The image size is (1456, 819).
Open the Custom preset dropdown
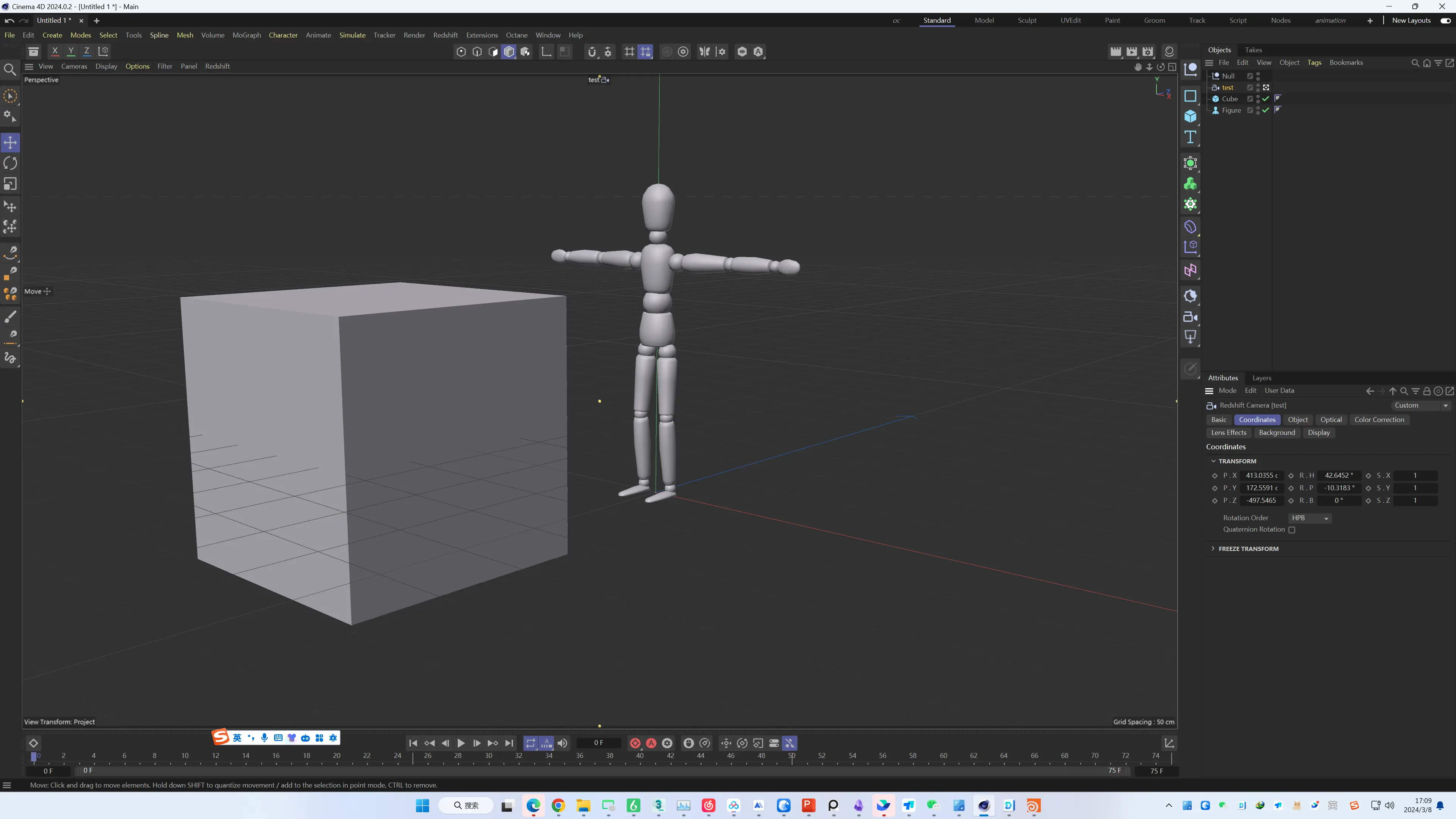pos(1420,405)
